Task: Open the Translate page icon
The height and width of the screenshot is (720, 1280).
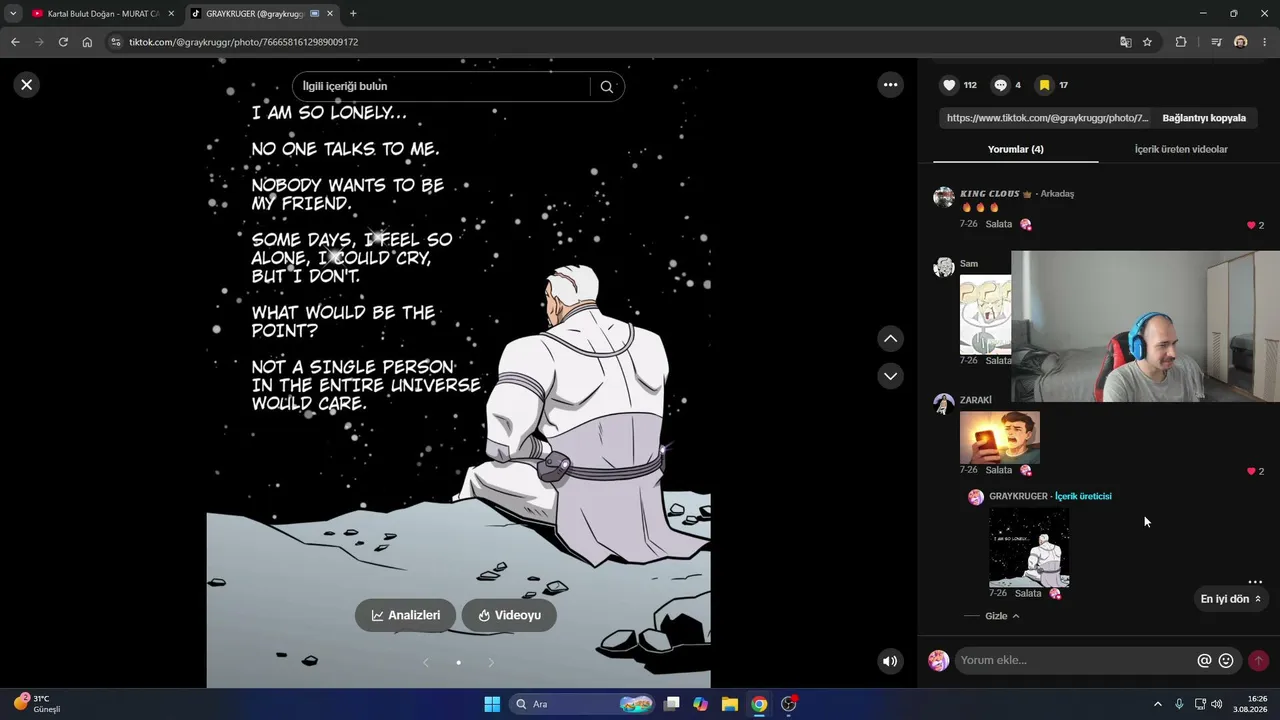Action: (x=1126, y=42)
